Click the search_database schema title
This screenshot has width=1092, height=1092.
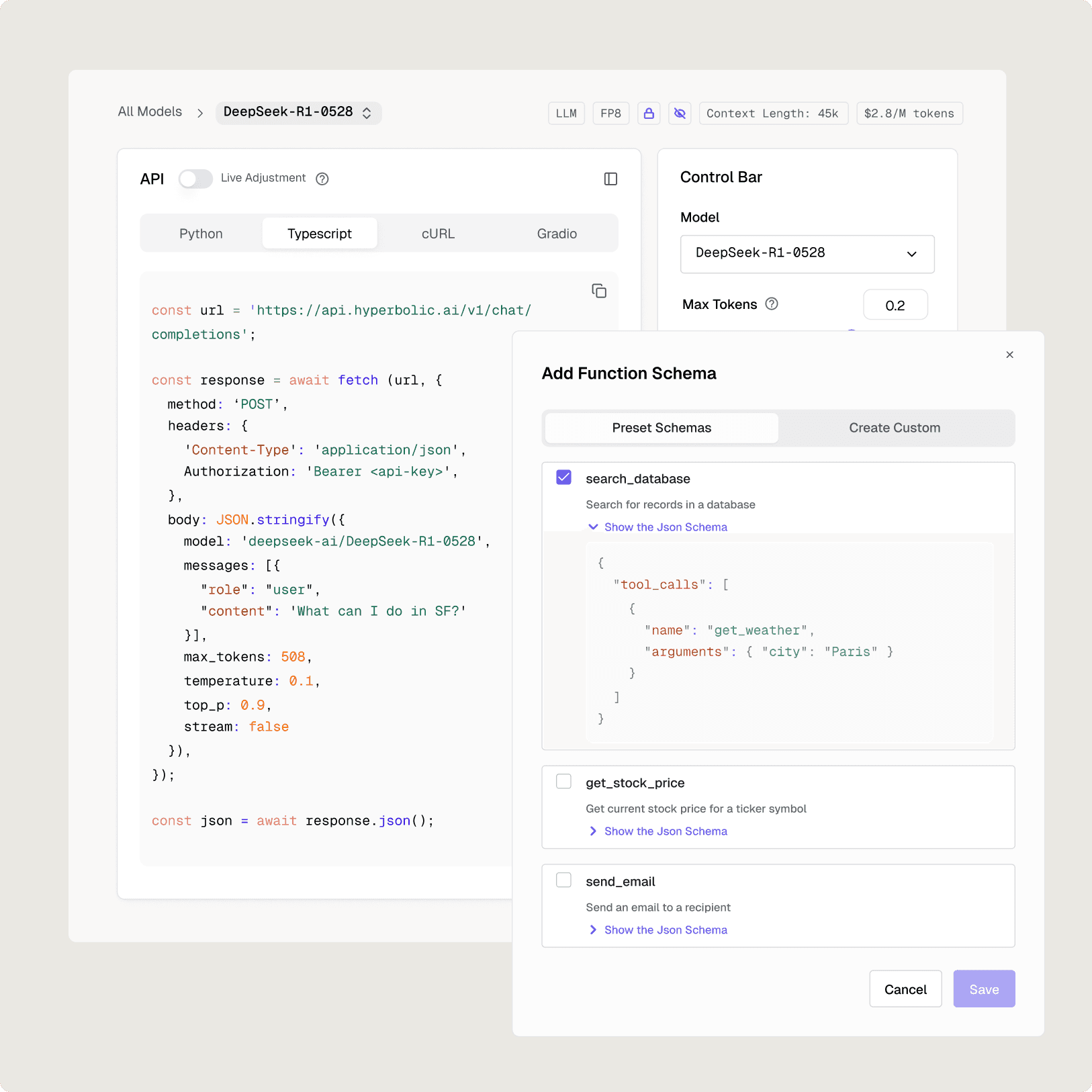[x=638, y=479]
